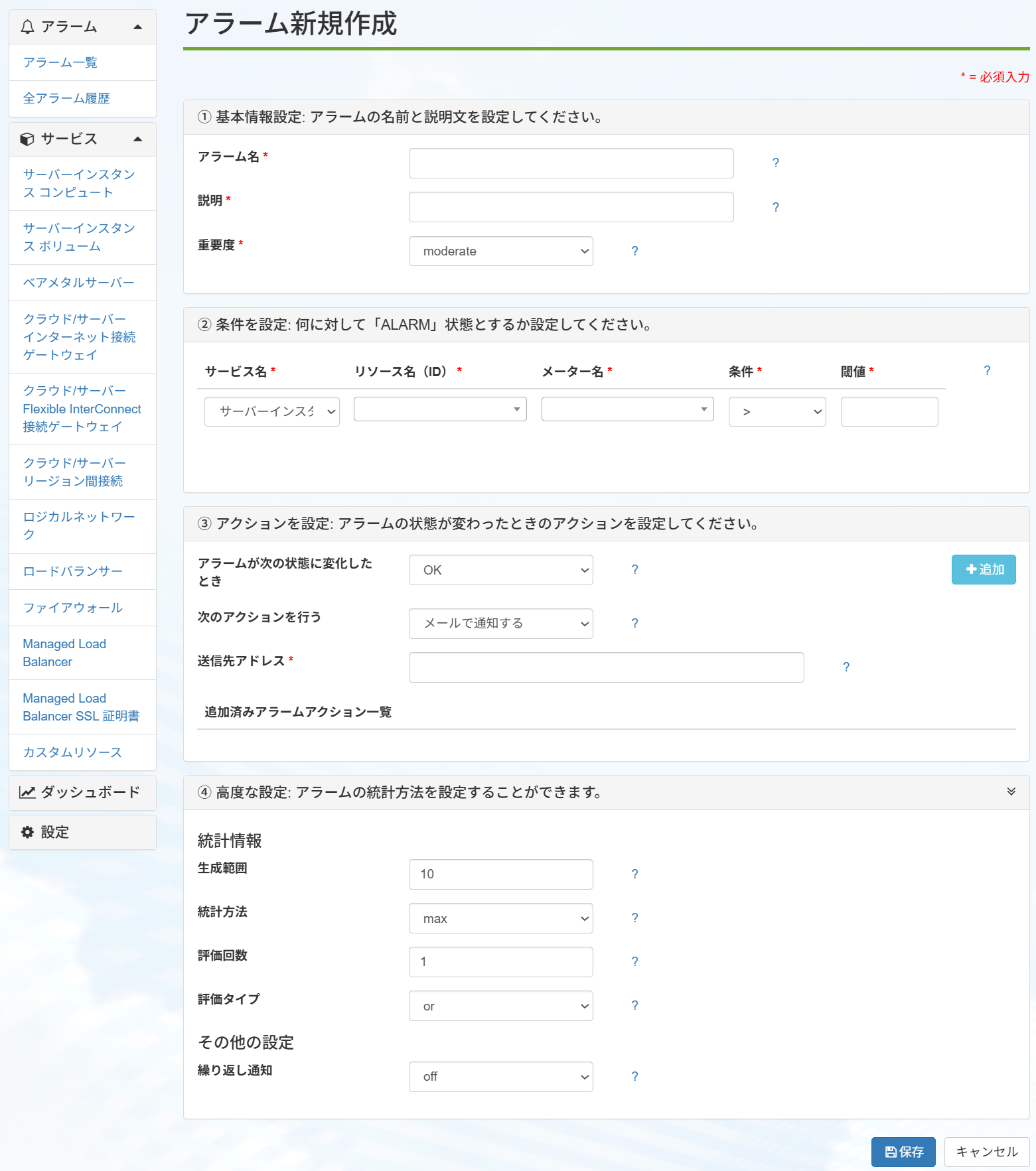The image size is (1036, 1171).
Task: Collapse the 高度な設定 section using the chevron
Action: point(1011,792)
